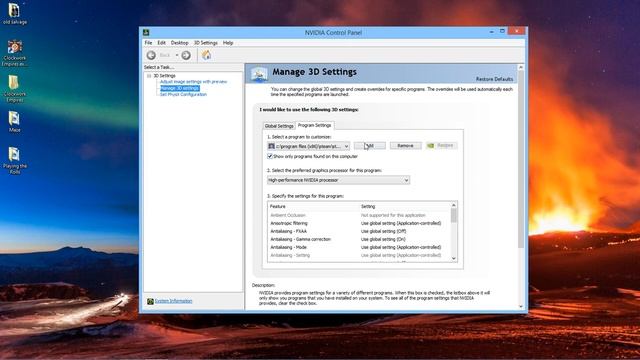The height and width of the screenshot is (360, 640).
Task: Open the 'Playing the Rolls' desktop icon
Action: [14, 154]
